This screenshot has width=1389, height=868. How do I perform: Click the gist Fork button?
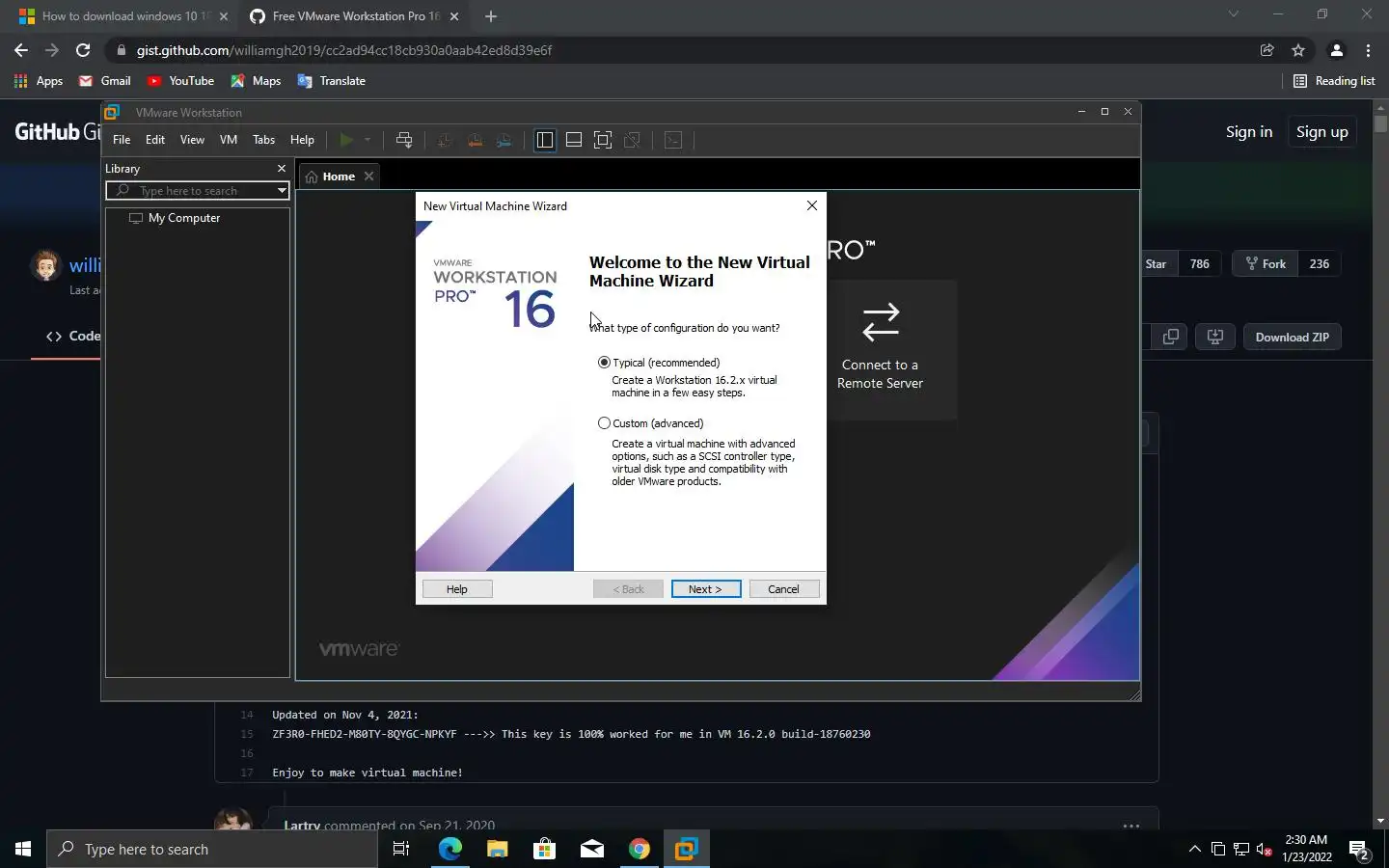(x=1265, y=264)
